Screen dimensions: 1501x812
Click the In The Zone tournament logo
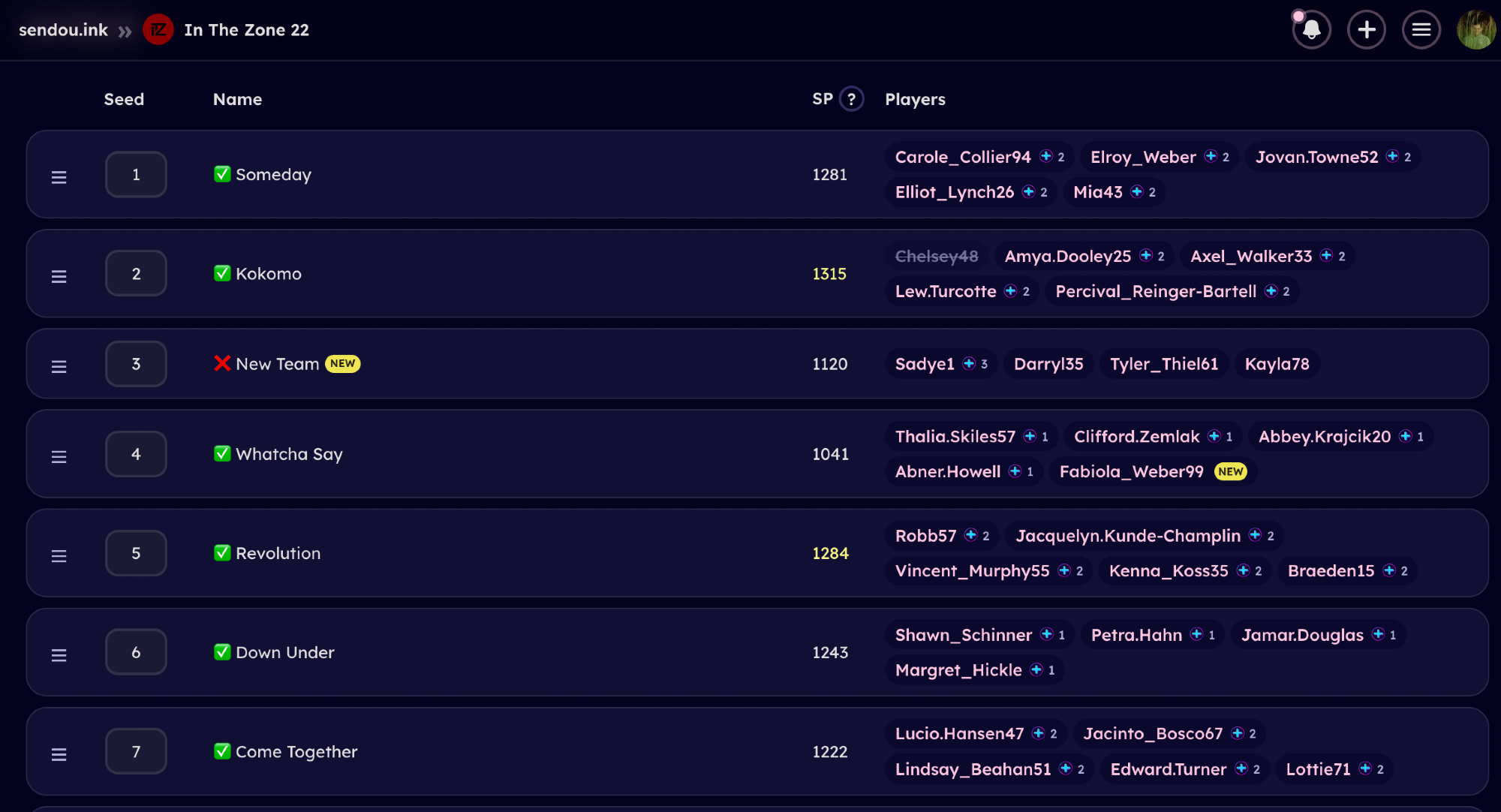point(158,30)
